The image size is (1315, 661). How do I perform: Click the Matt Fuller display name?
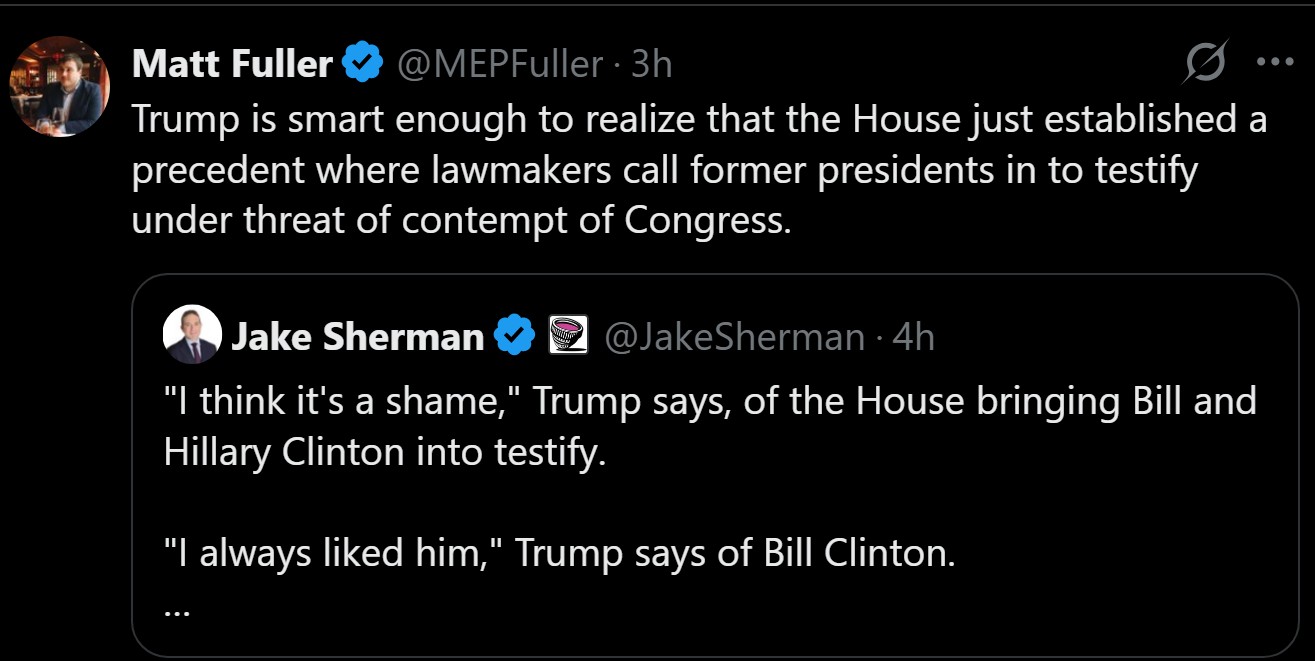[x=231, y=65]
